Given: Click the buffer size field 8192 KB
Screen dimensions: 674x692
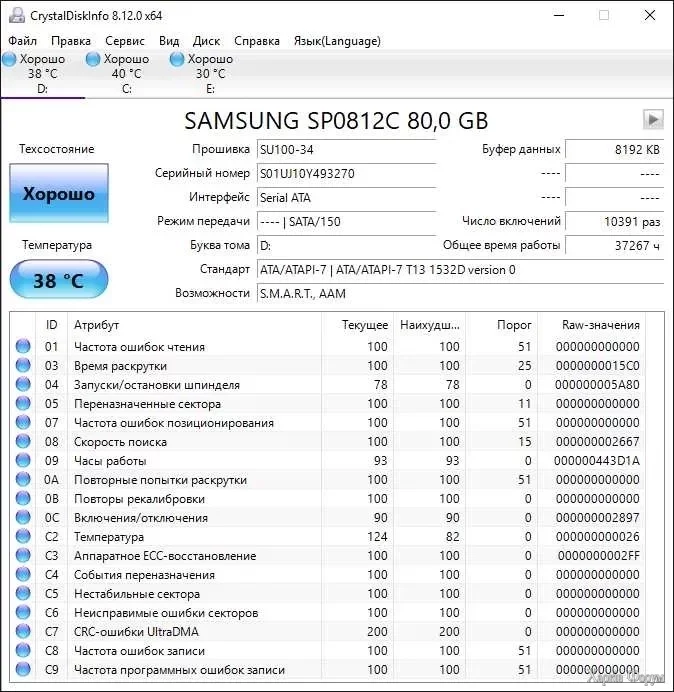Looking at the screenshot, I should point(614,150).
